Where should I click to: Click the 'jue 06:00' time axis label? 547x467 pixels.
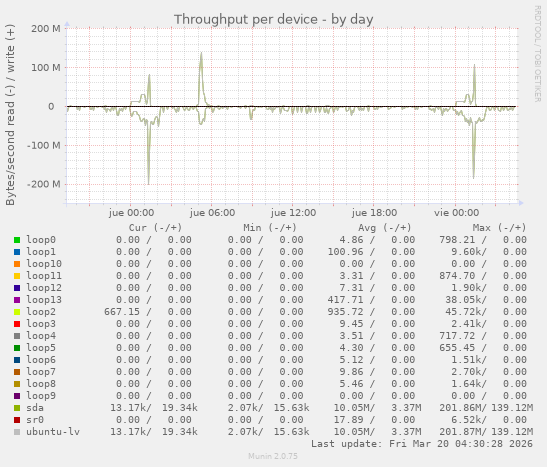click(212, 213)
